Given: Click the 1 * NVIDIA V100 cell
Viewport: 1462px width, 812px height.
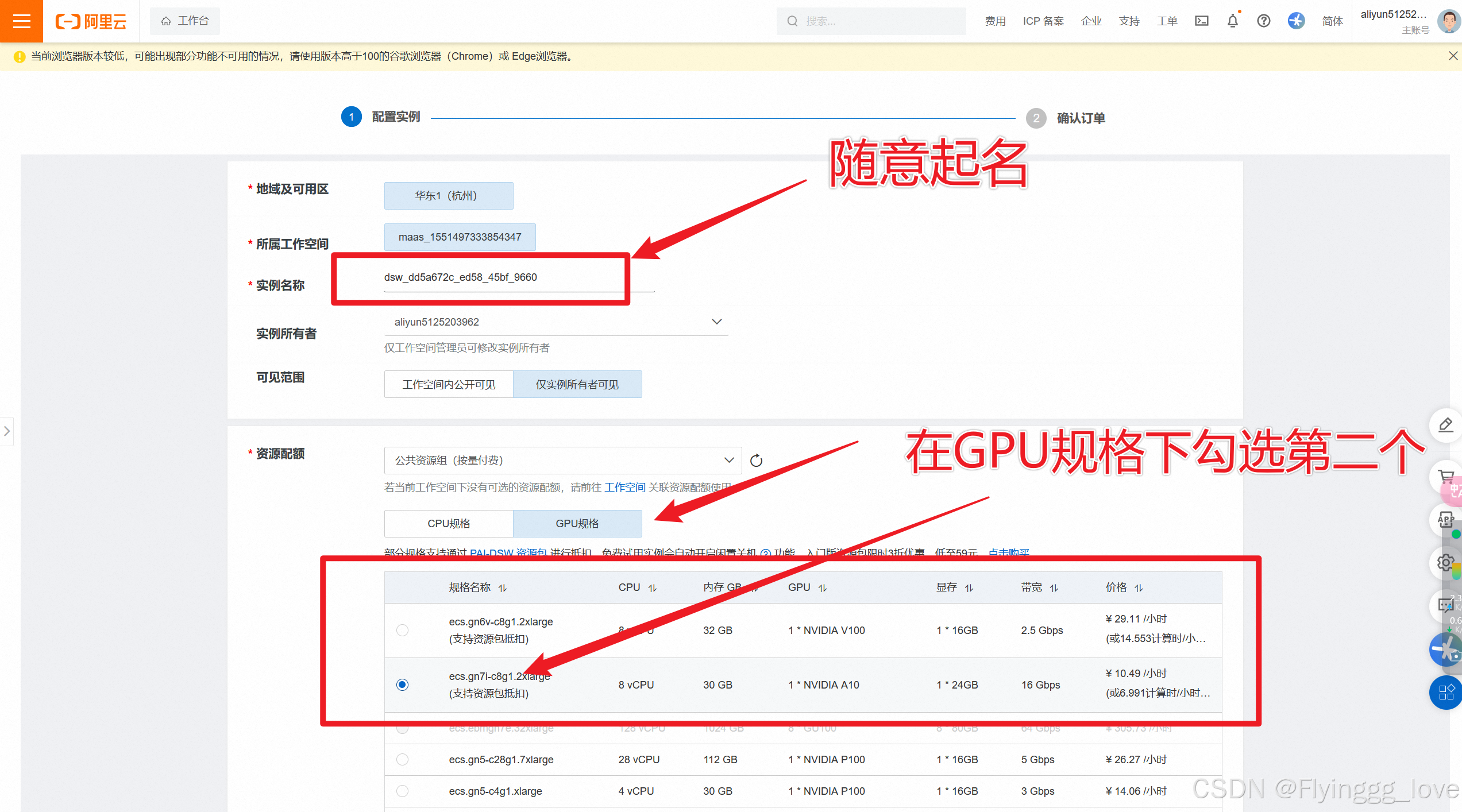Looking at the screenshot, I should (x=827, y=630).
